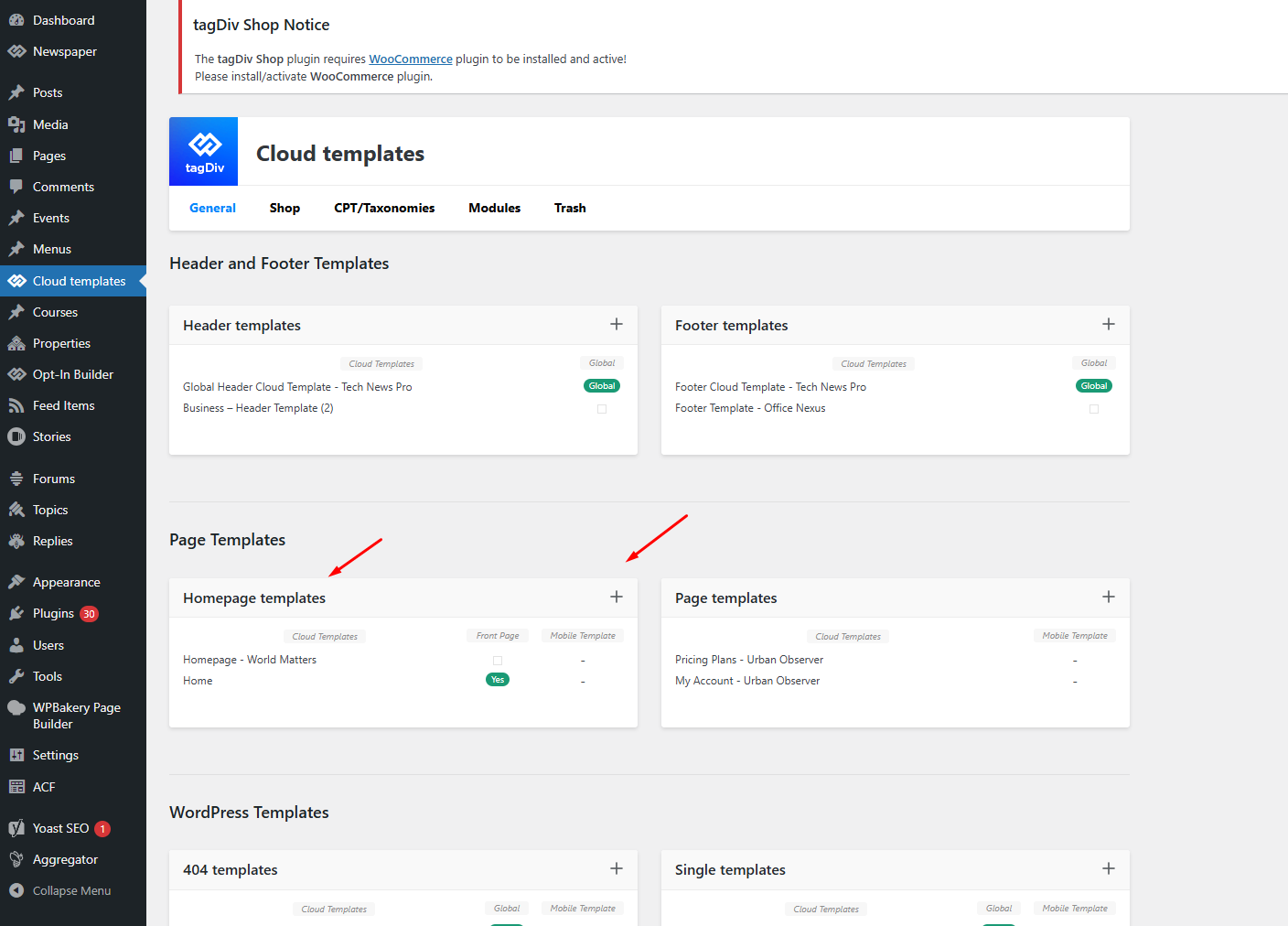Click the Yoast SEO icon

click(x=16, y=828)
